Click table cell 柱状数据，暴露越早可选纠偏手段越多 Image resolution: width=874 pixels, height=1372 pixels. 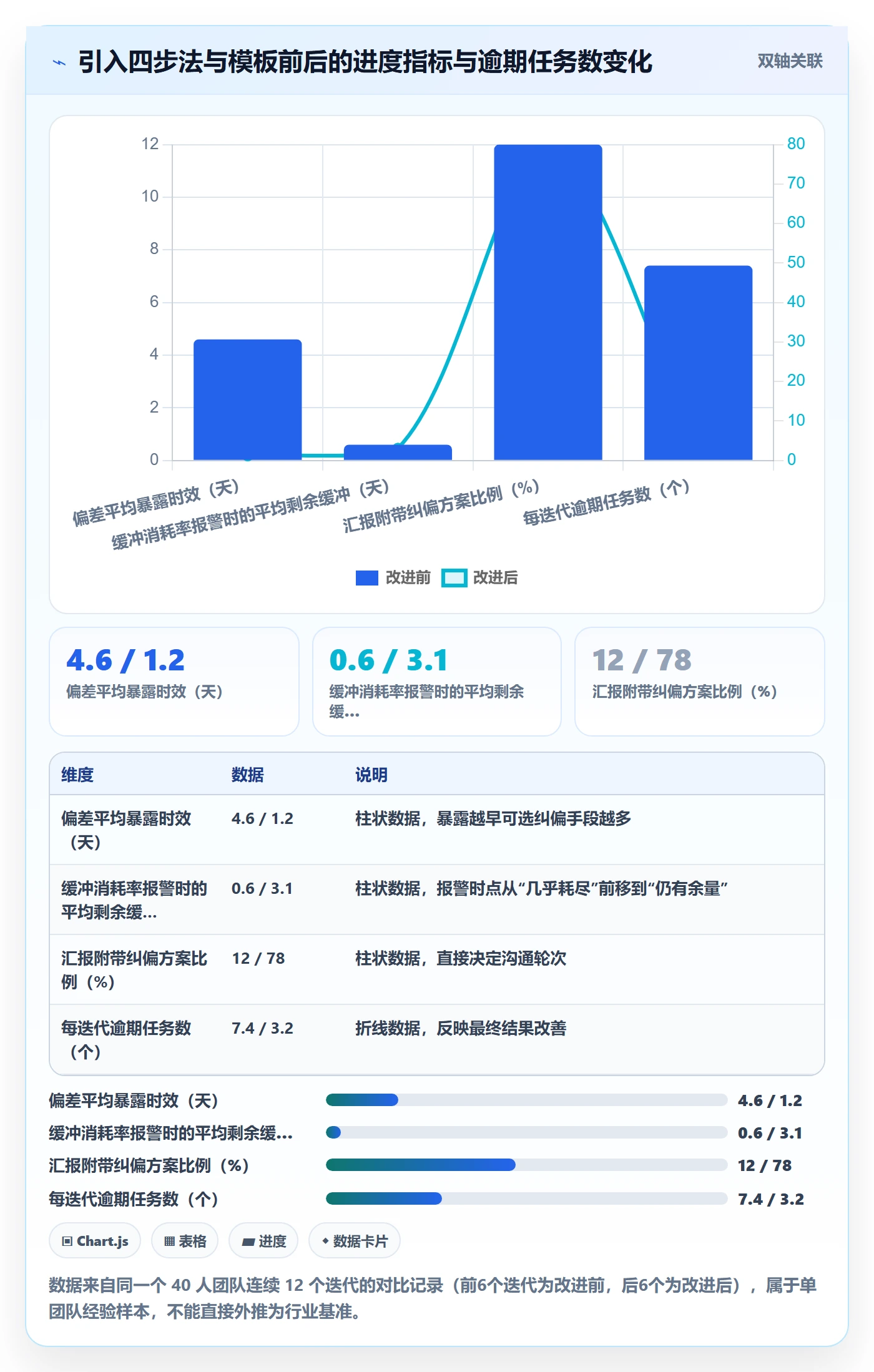493,818
